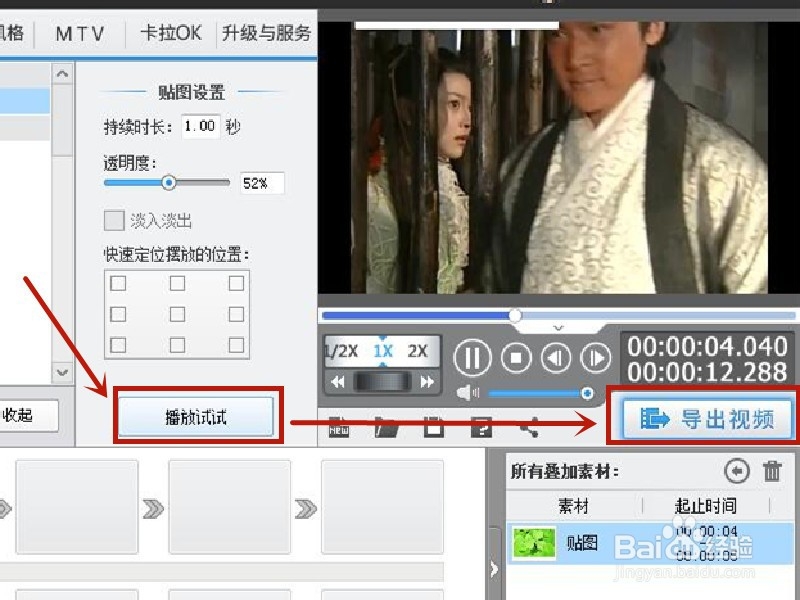Select bottom-left position checkbox
This screenshot has width=800, height=600.
coord(118,345)
